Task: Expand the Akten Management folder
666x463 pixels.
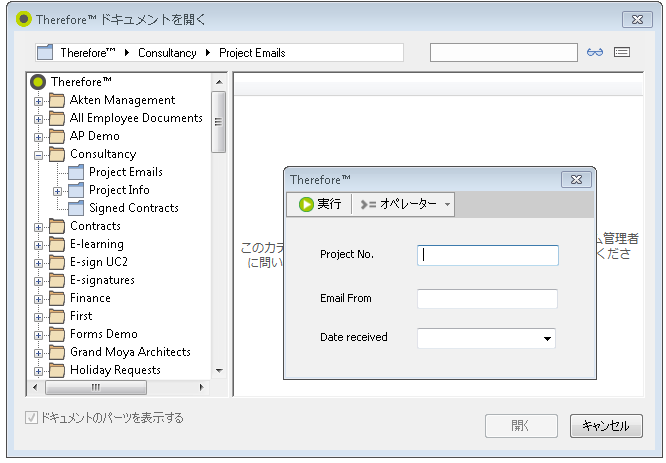Action: [38, 101]
